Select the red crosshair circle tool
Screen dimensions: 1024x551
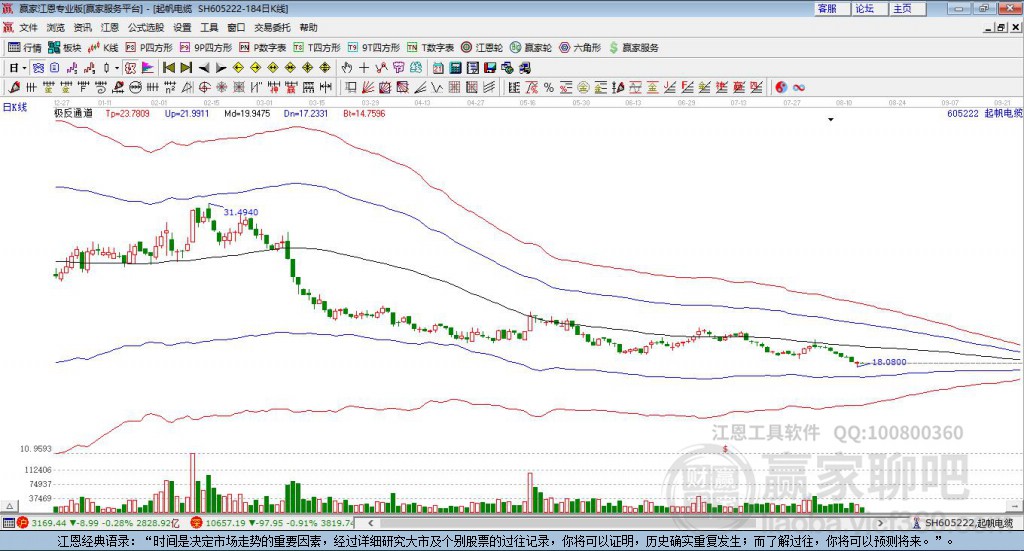(204, 87)
